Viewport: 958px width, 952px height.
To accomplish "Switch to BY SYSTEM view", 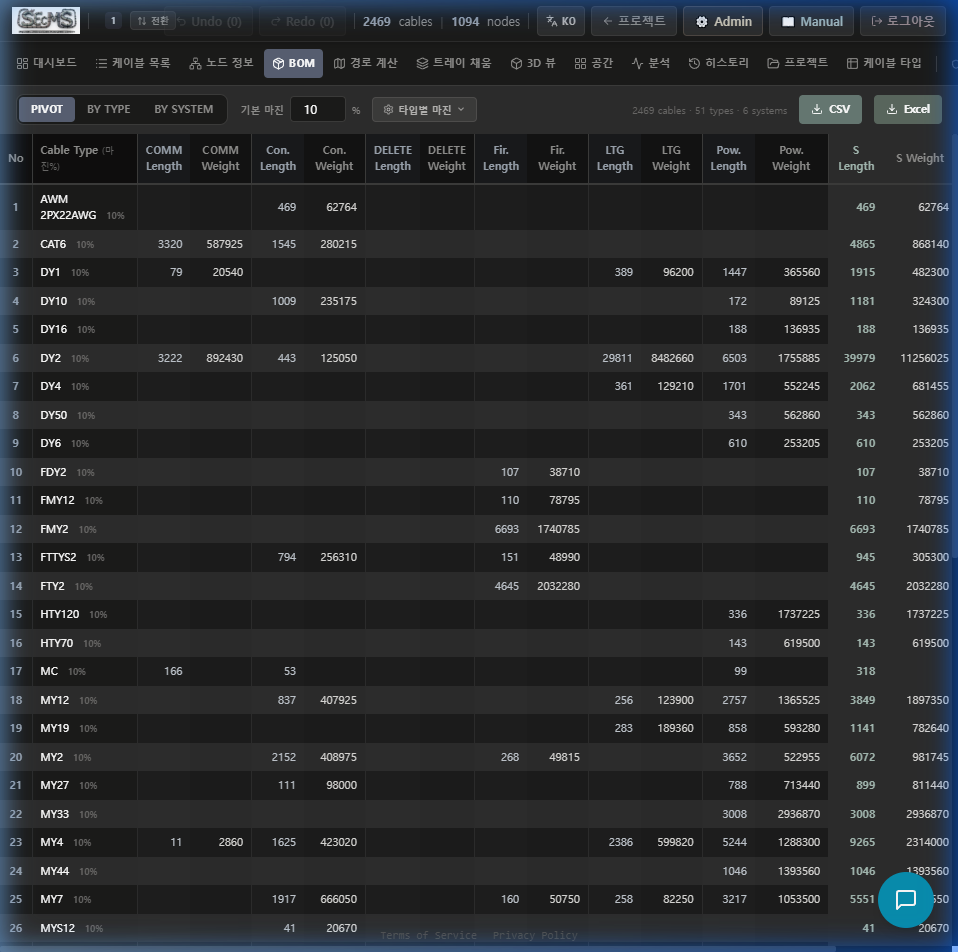I will 184,109.
